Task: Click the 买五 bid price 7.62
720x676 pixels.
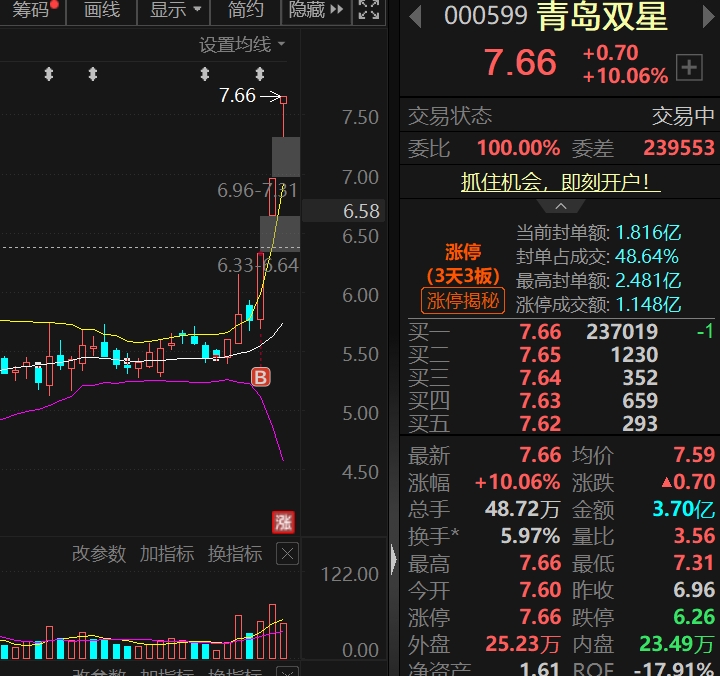Action: pos(540,424)
